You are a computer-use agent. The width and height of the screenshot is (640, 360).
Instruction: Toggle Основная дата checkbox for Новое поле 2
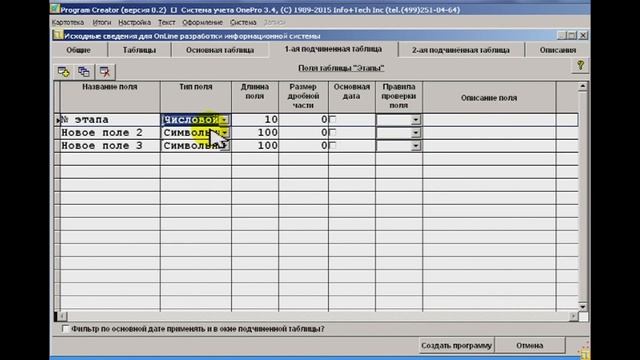[333, 132]
